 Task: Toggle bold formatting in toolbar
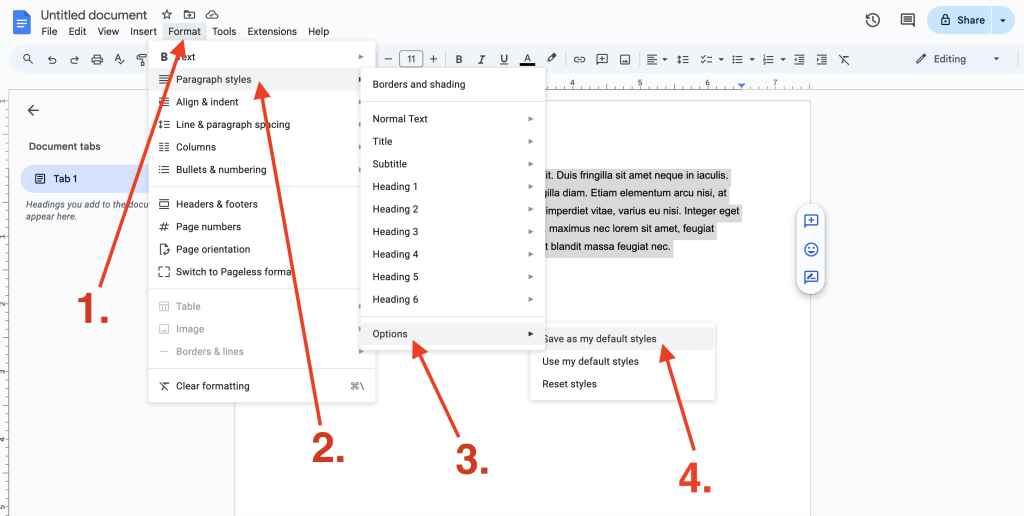click(459, 59)
